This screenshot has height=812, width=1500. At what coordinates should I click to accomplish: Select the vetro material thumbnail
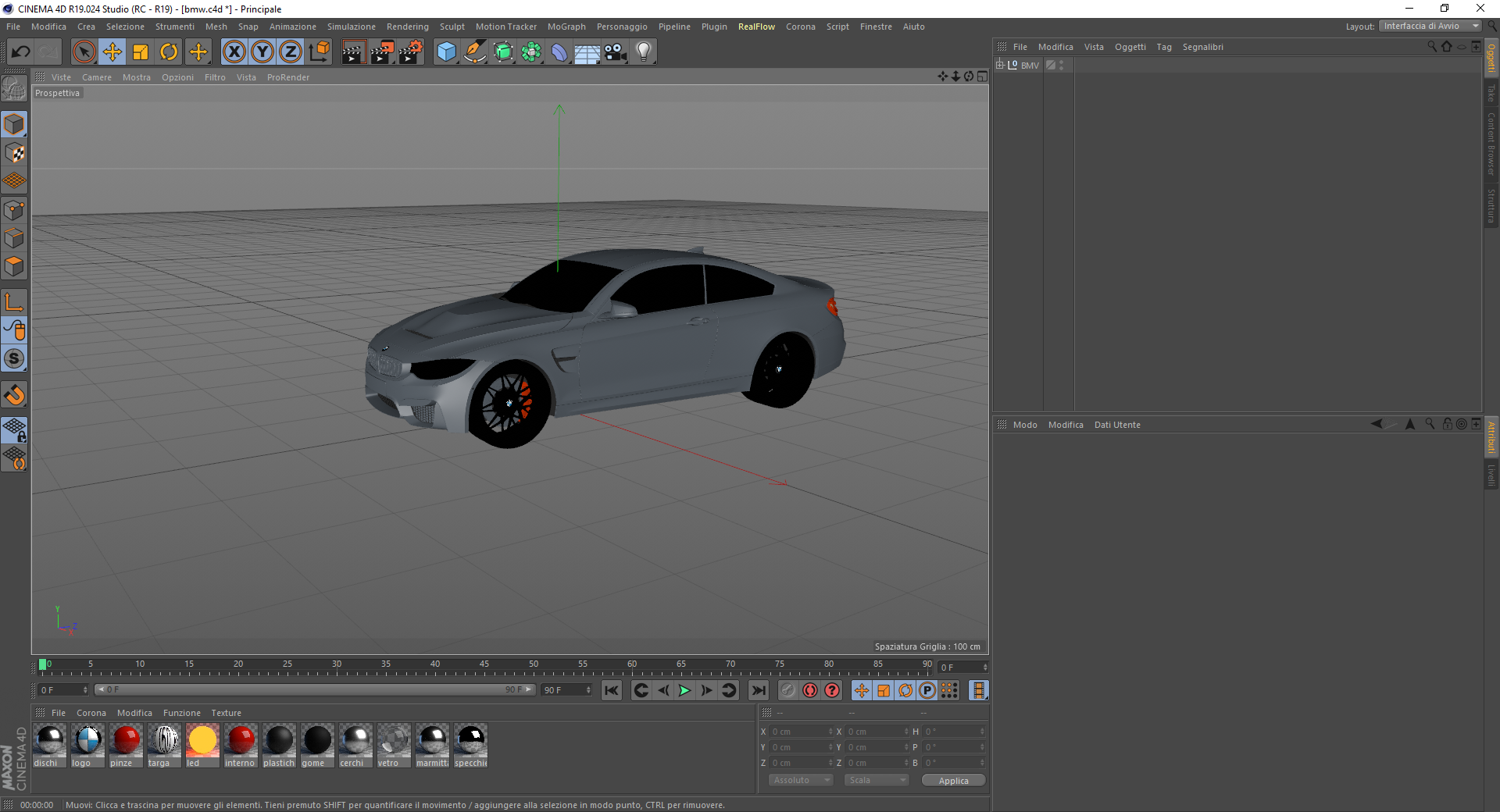pyautogui.click(x=394, y=740)
